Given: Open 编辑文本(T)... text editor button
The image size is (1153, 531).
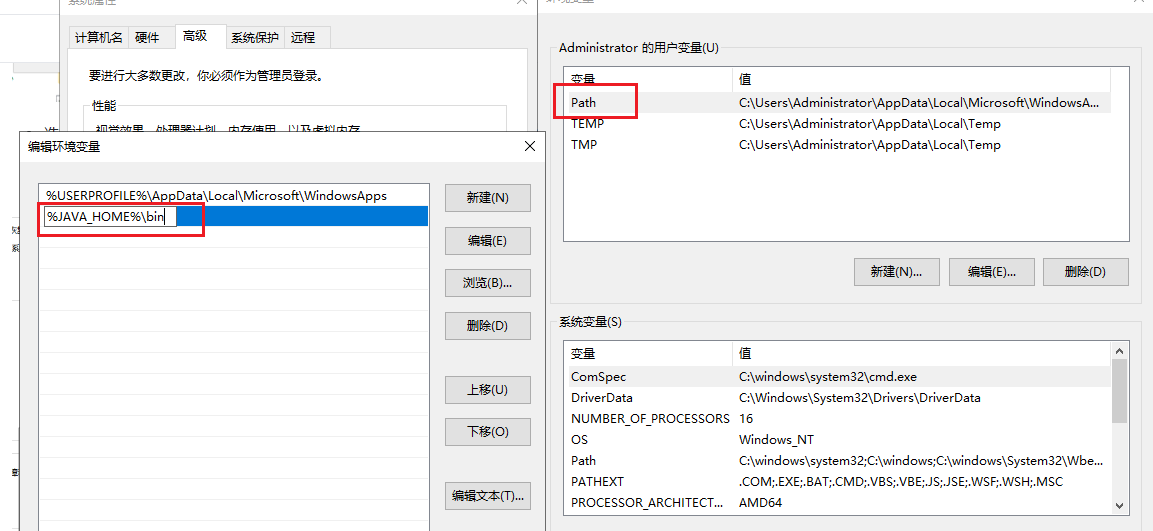Looking at the screenshot, I should pos(487,496).
